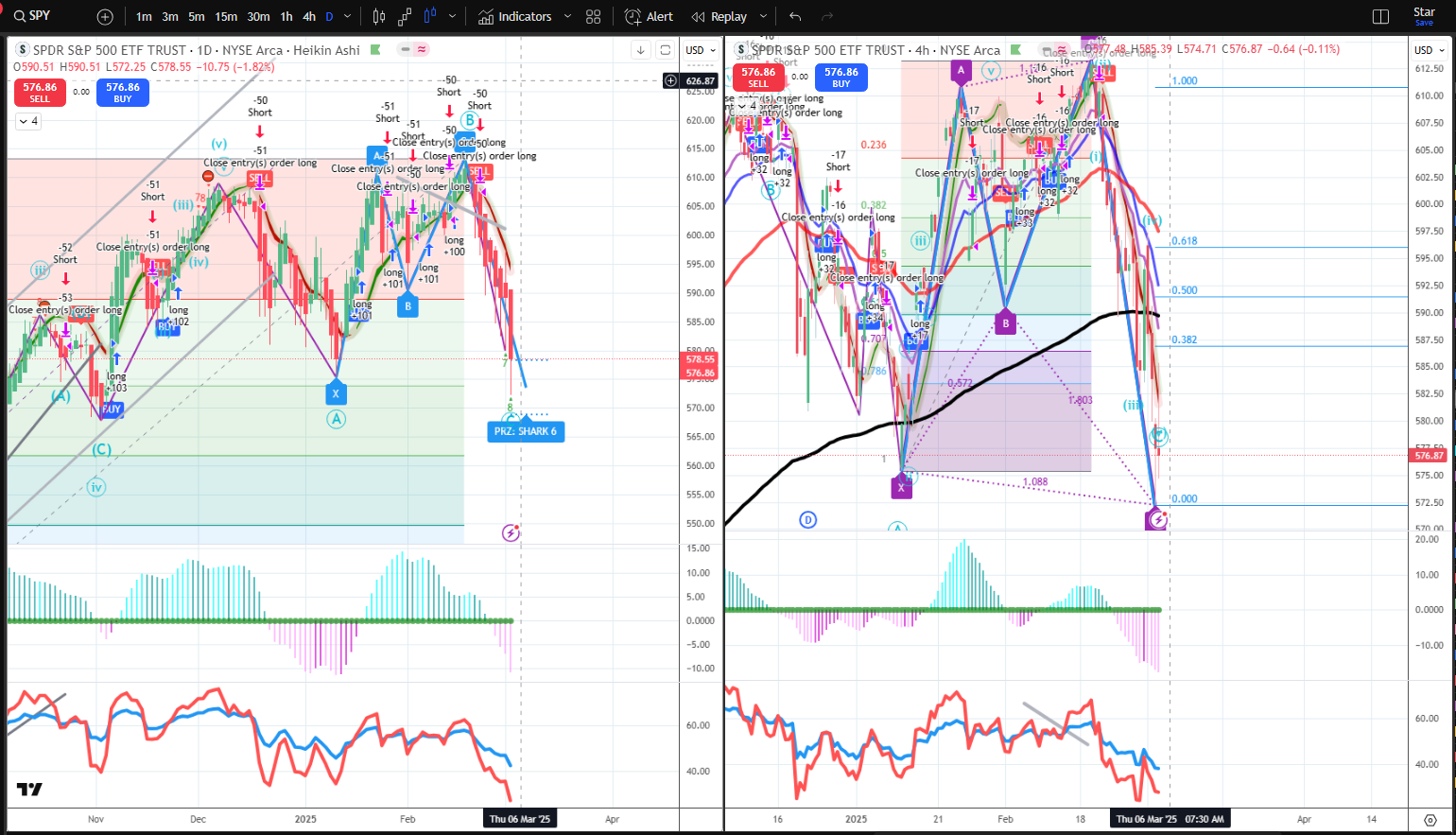The width and height of the screenshot is (1456, 835).
Task: Expand the Indicators favorites dropdown arrow
Action: coord(567,17)
